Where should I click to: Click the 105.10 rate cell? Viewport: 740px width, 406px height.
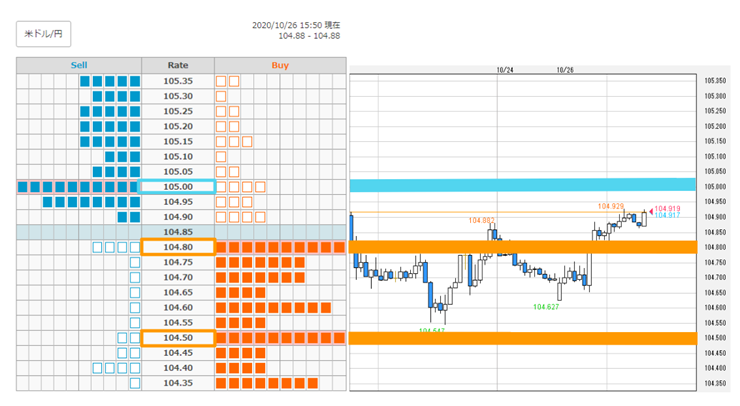pyautogui.click(x=178, y=157)
